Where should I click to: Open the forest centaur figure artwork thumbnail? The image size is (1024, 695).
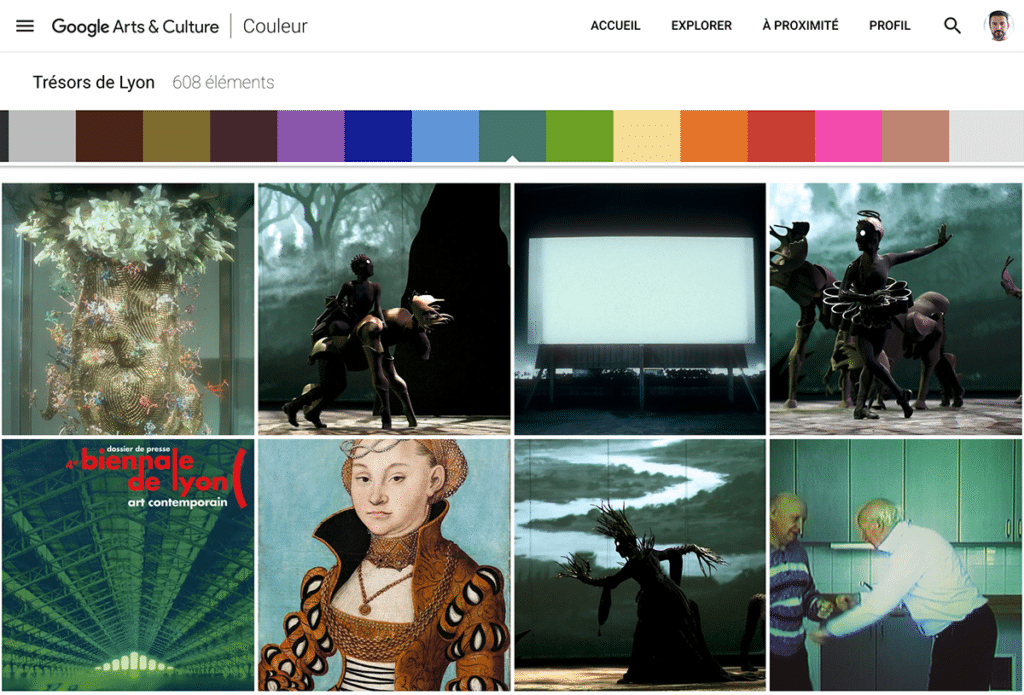tap(384, 309)
